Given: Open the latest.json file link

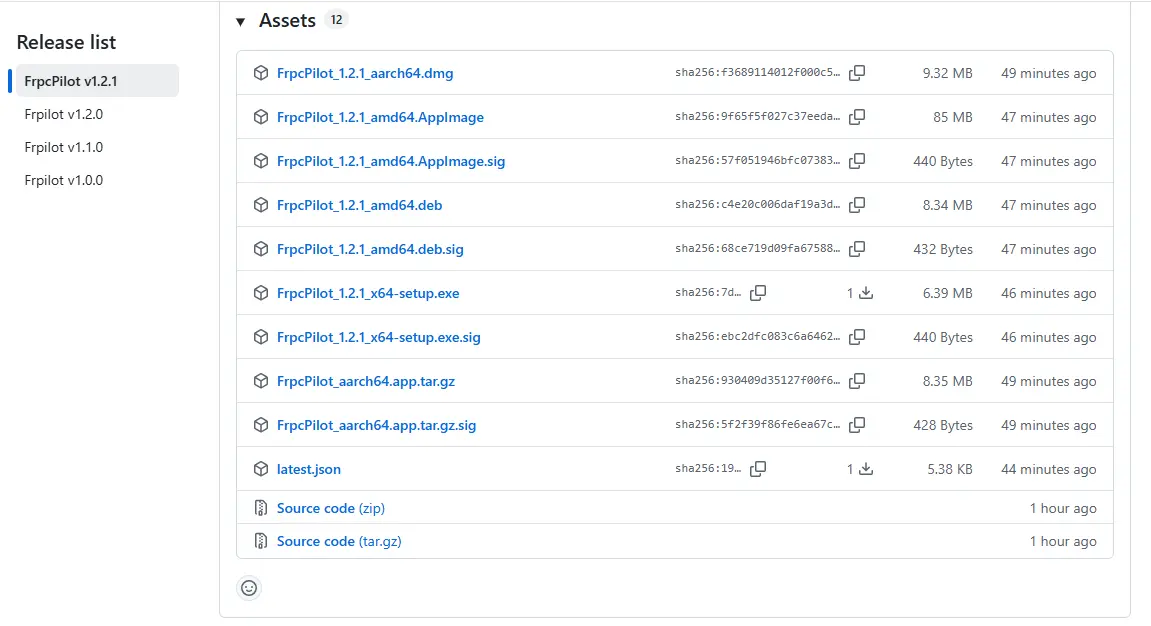Looking at the screenshot, I should coord(309,469).
